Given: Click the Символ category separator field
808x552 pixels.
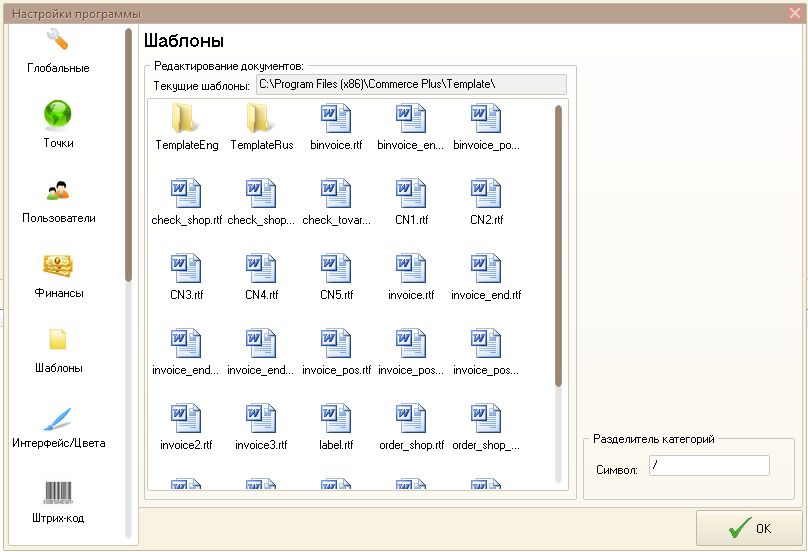Looking at the screenshot, I should (709, 465).
